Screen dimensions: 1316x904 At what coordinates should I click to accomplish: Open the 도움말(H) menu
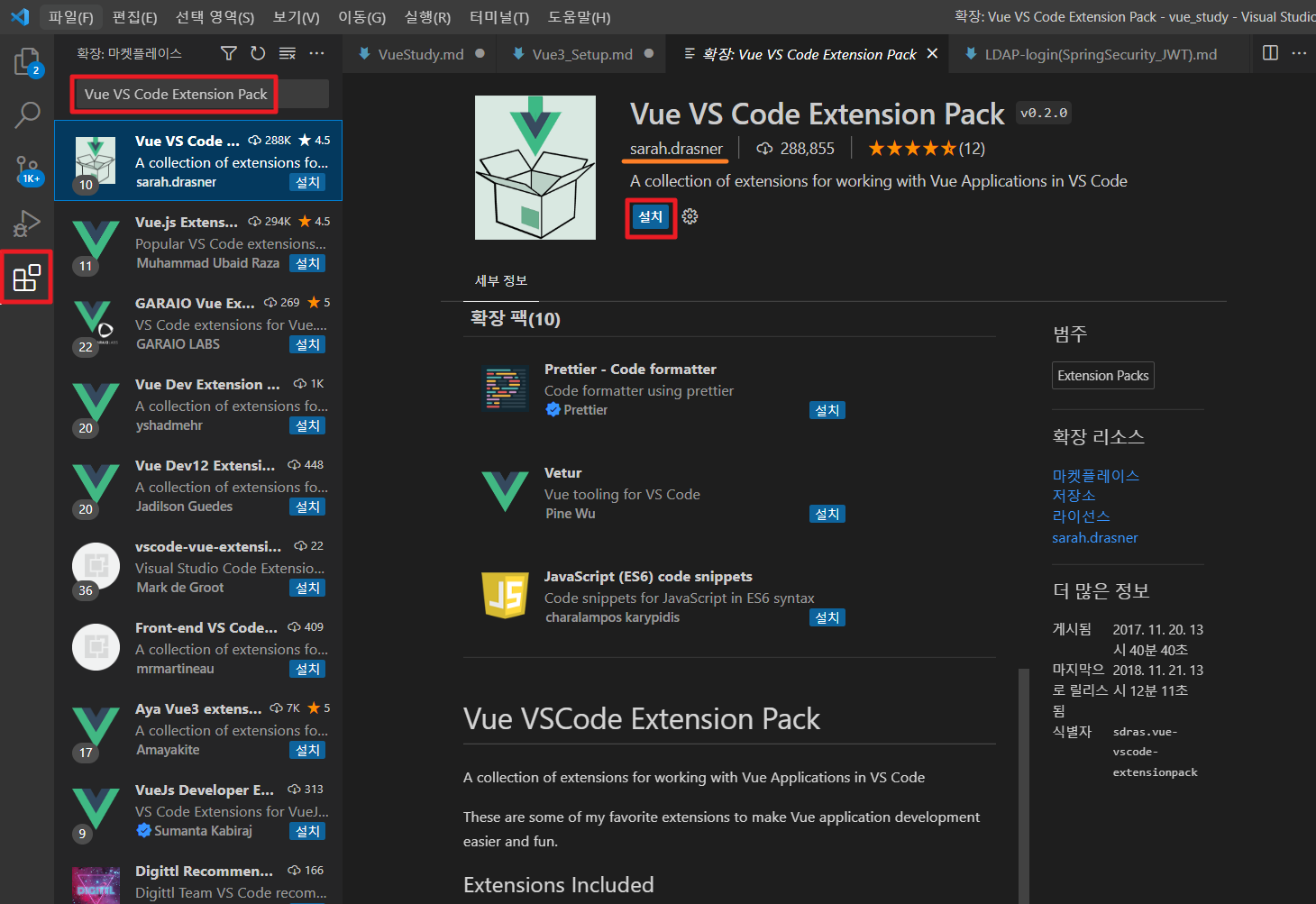[579, 17]
